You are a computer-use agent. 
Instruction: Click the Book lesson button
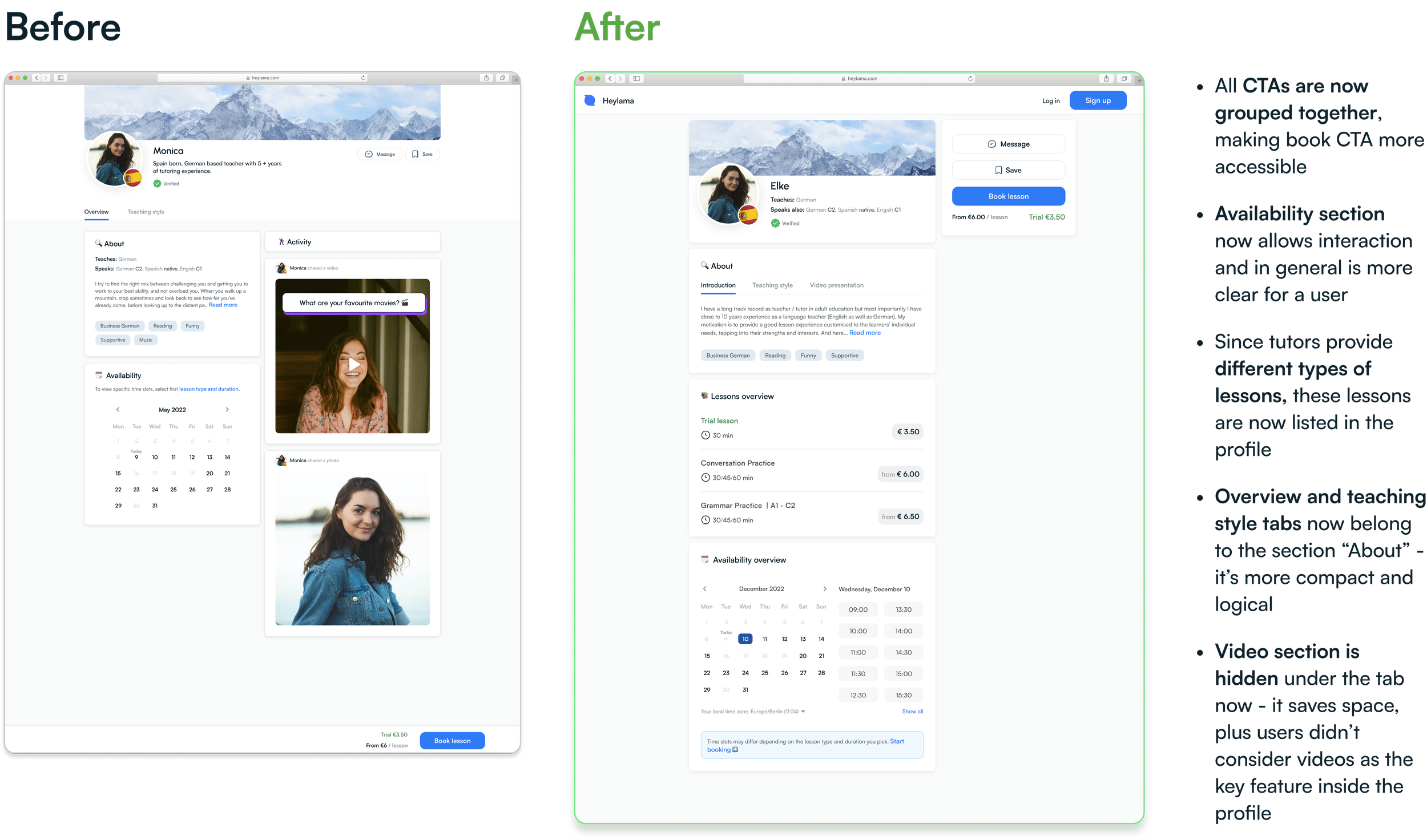pos(1008,196)
